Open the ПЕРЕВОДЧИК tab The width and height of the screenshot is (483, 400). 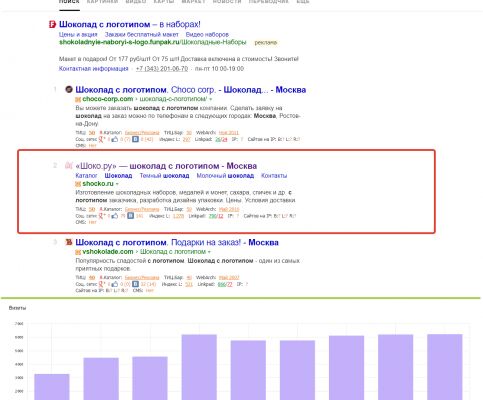pos(269,2)
